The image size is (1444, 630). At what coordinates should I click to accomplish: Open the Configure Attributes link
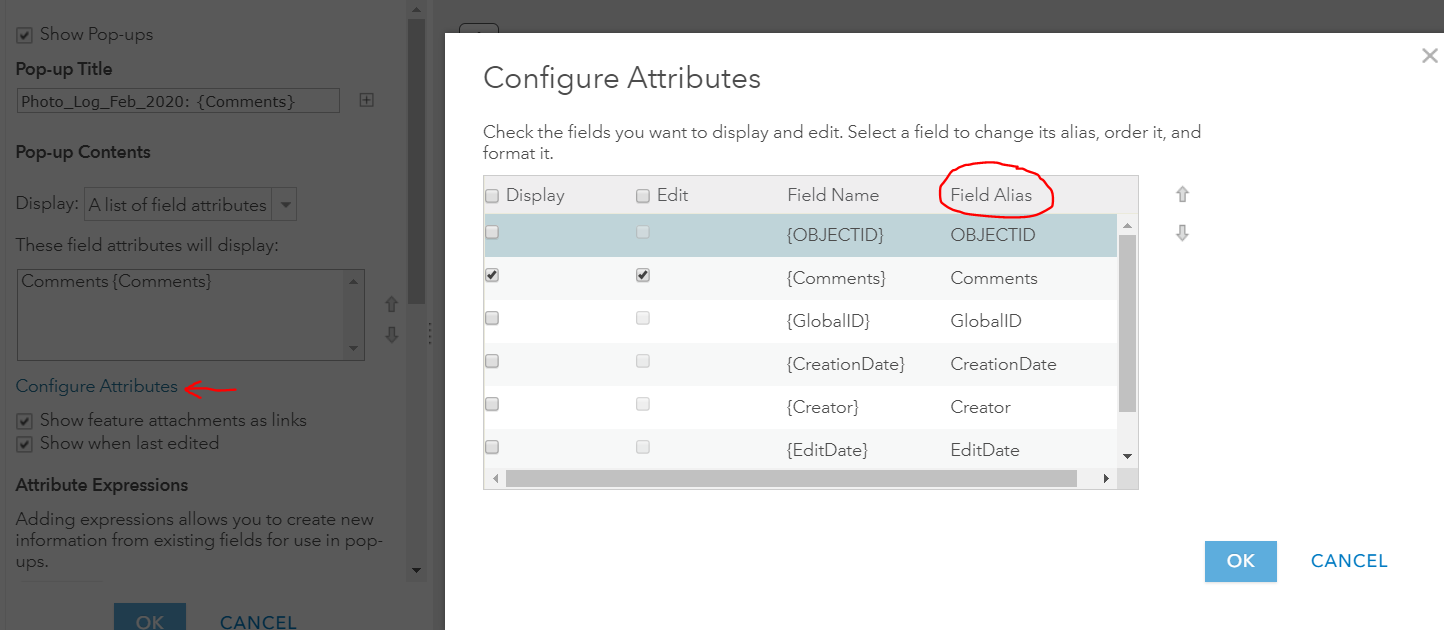pos(97,386)
